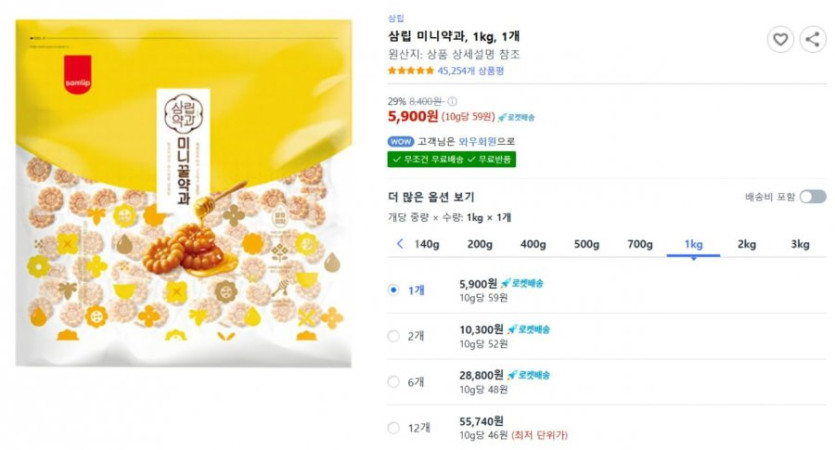Click the heart wishlist icon
Screen dimensions: 835x450
tap(780, 39)
